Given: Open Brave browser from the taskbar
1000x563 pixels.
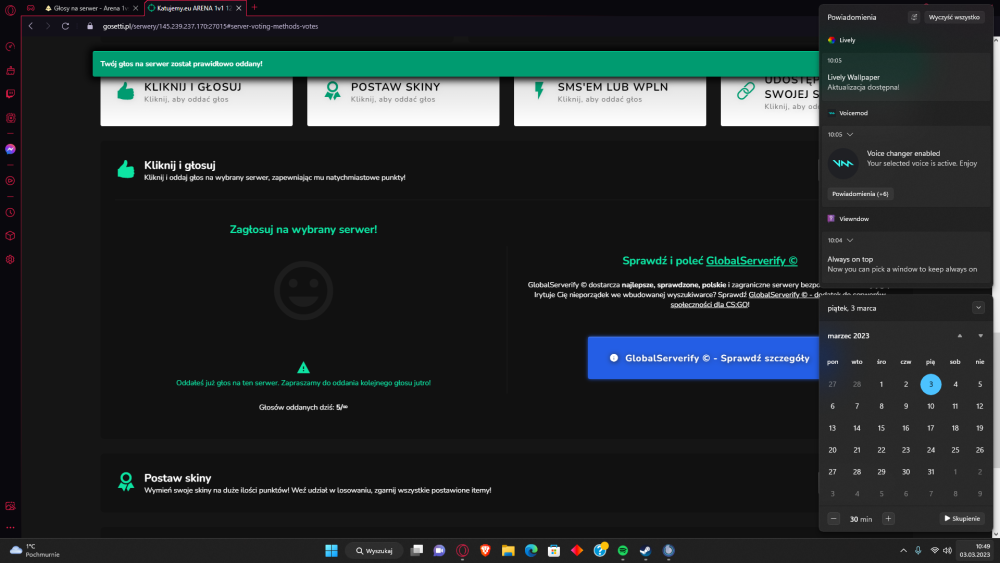Looking at the screenshot, I should [485, 550].
